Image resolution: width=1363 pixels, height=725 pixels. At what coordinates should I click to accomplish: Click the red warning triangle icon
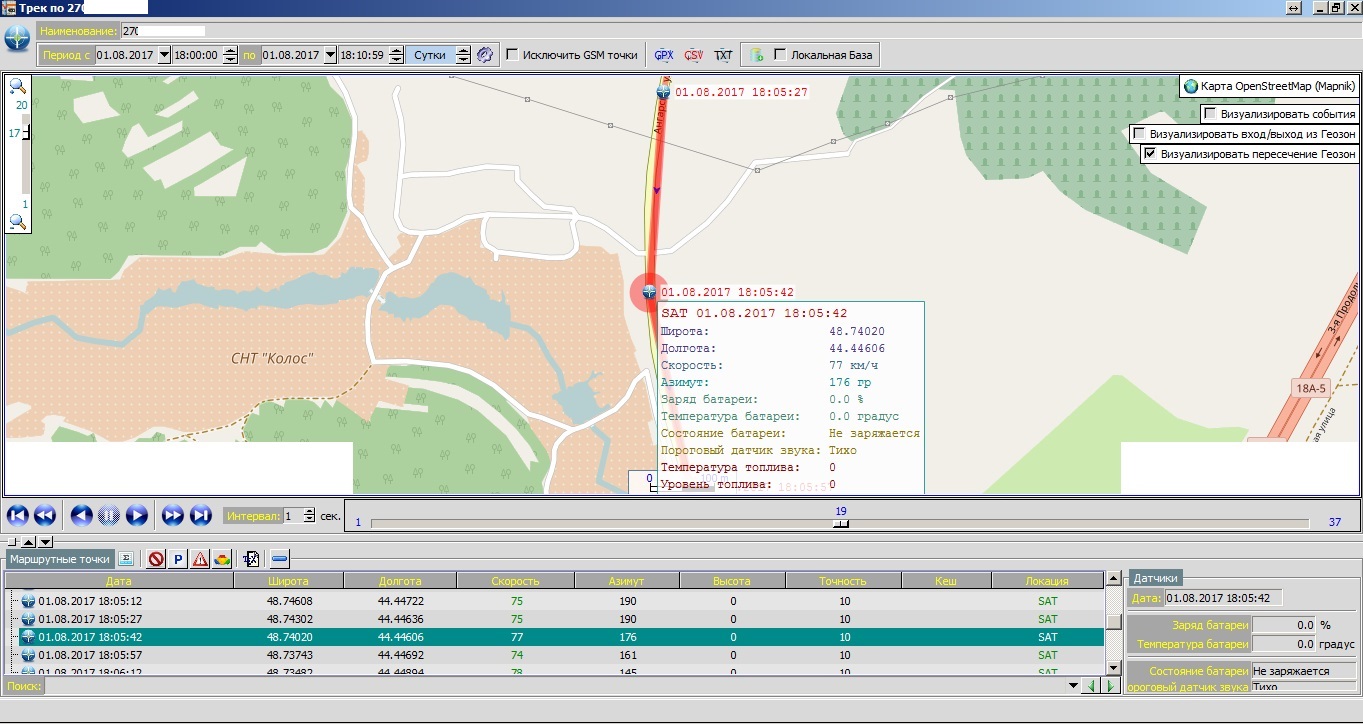tap(200, 560)
